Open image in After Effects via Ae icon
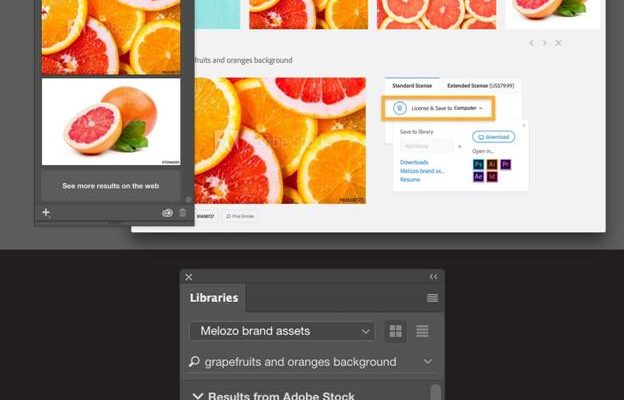624x400 pixels. click(478, 176)
